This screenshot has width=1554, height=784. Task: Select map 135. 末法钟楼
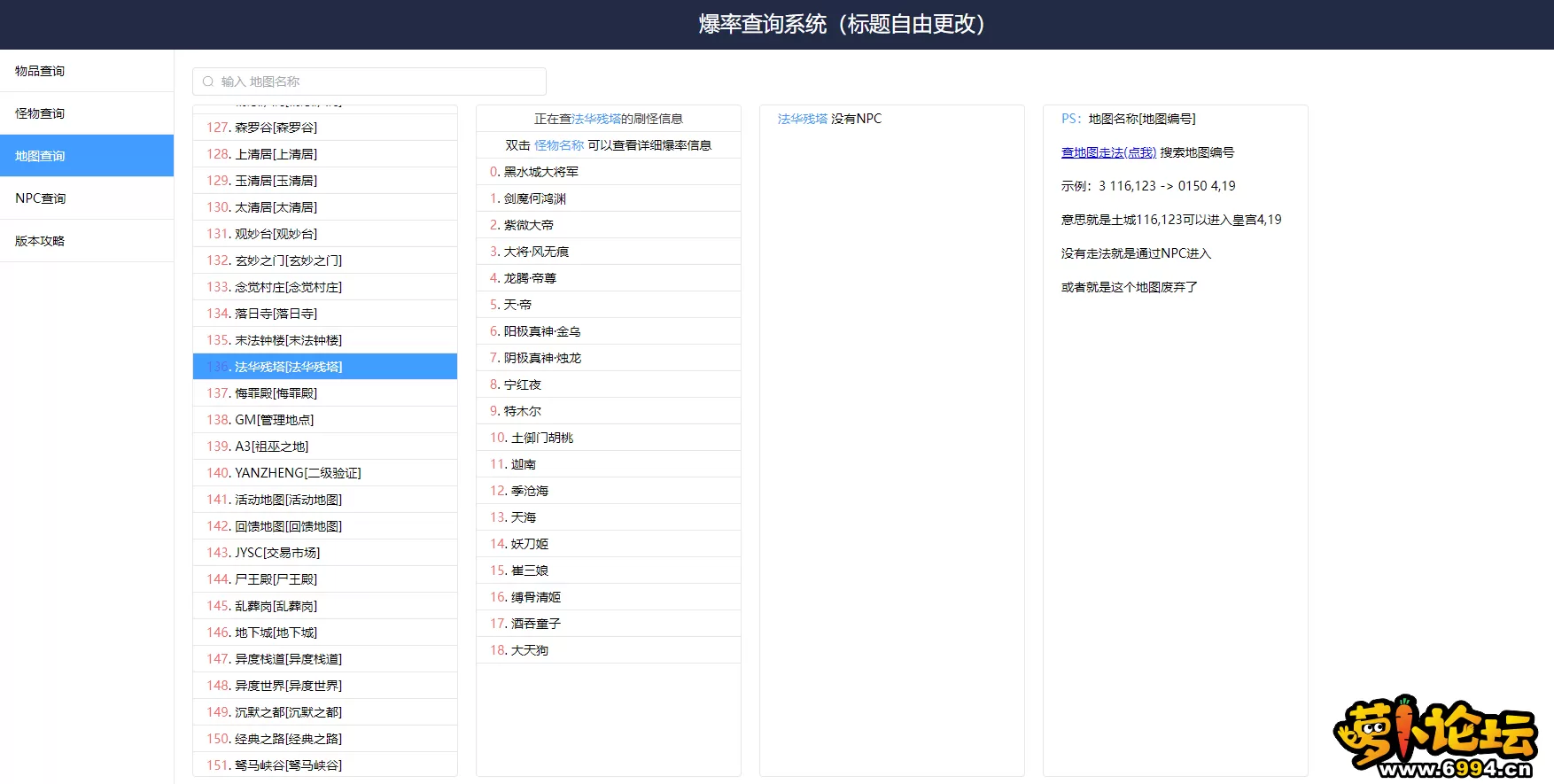click(x=325, y=340)
